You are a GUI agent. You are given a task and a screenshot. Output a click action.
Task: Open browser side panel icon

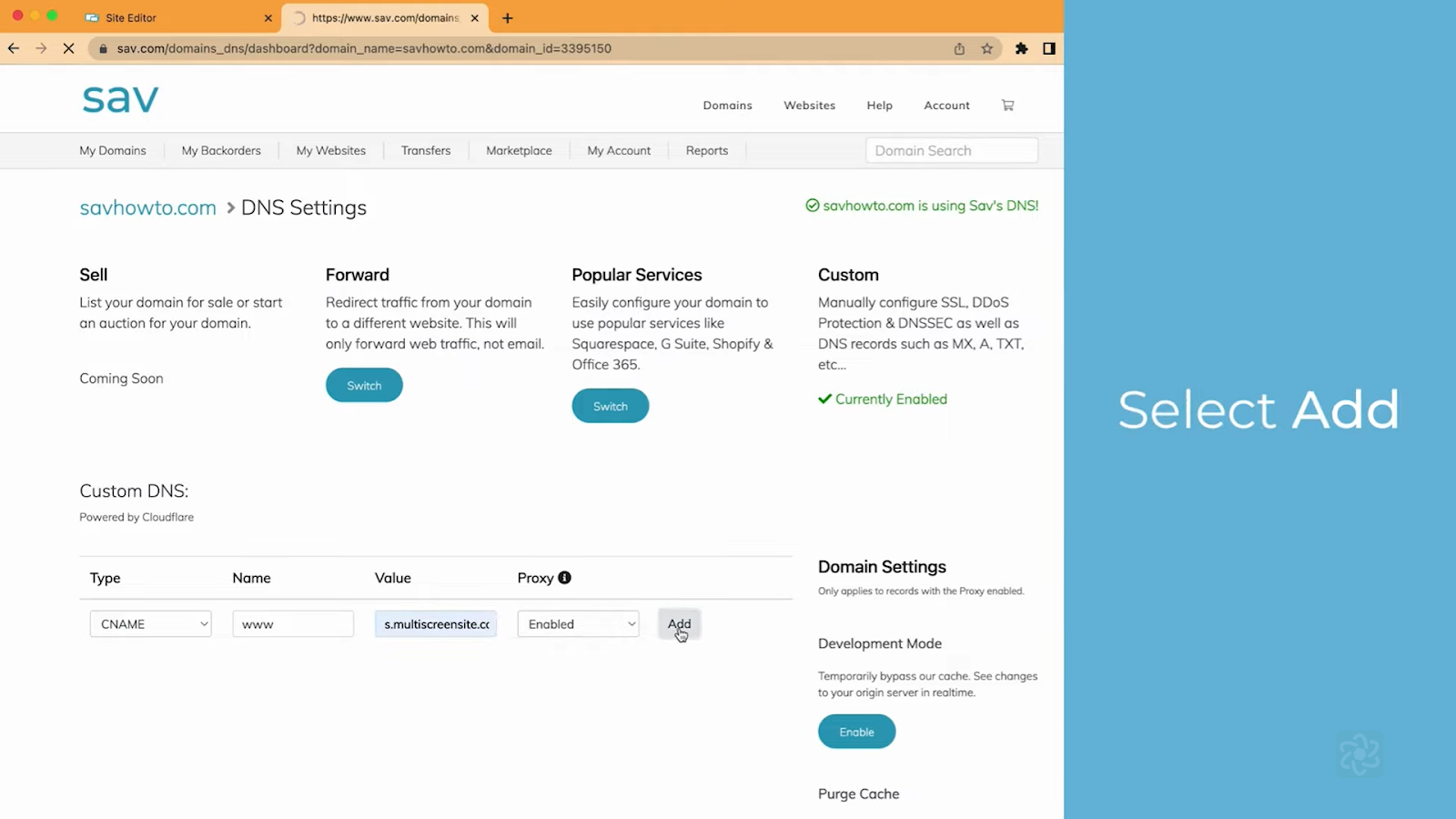click(x=1049, y=48)
